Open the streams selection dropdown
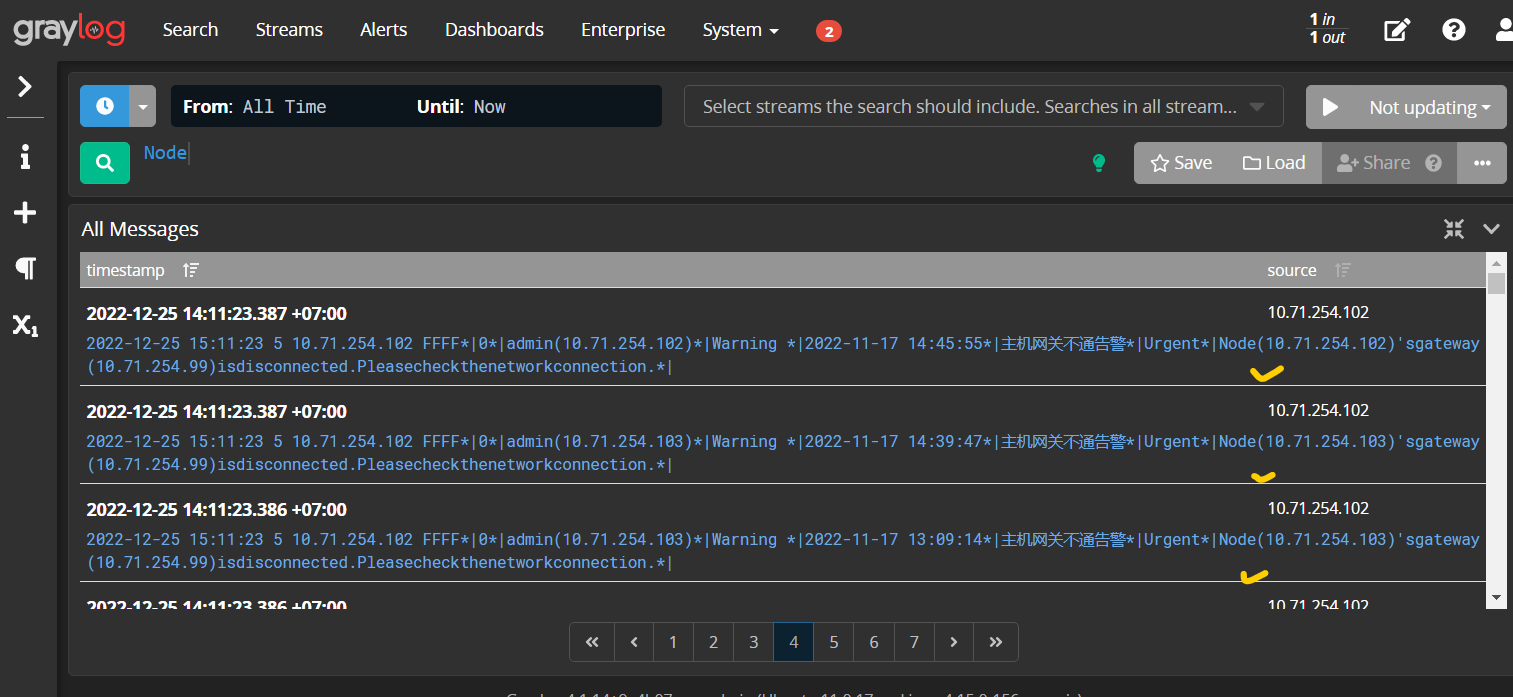The height and width of the screenshot is (697, 1513). pos(983,106)
